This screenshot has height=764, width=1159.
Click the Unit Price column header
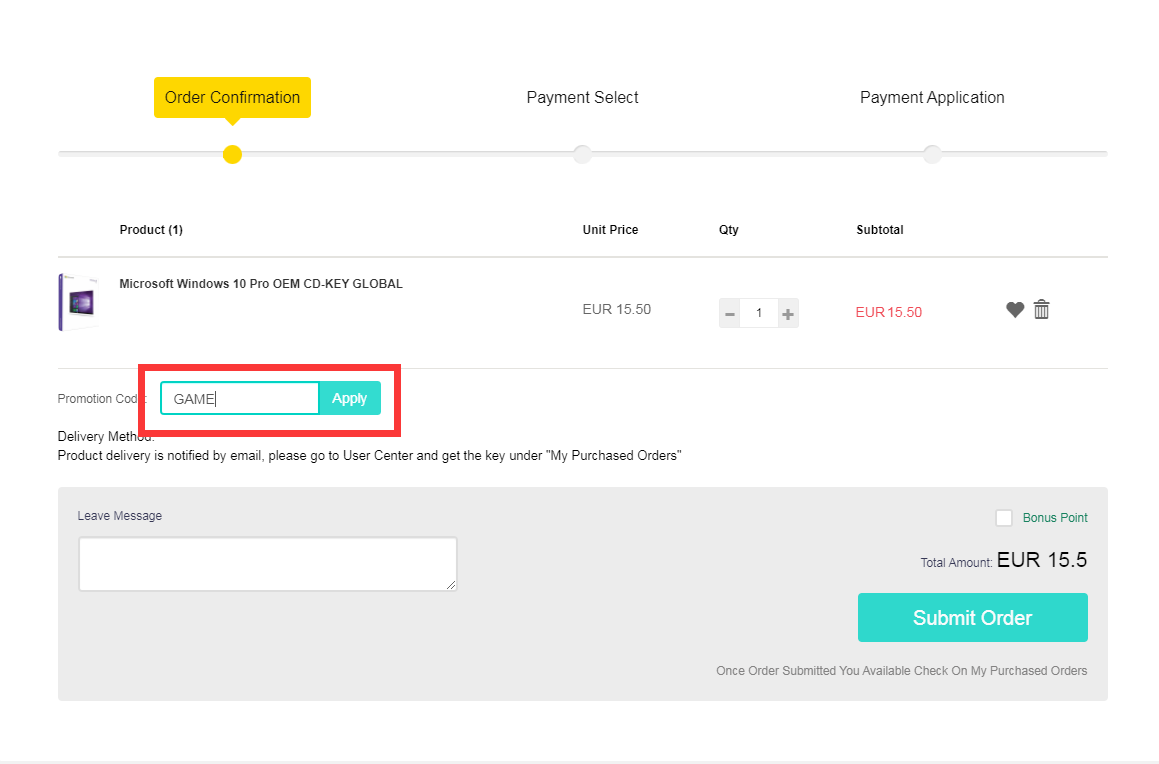(610, 230)
